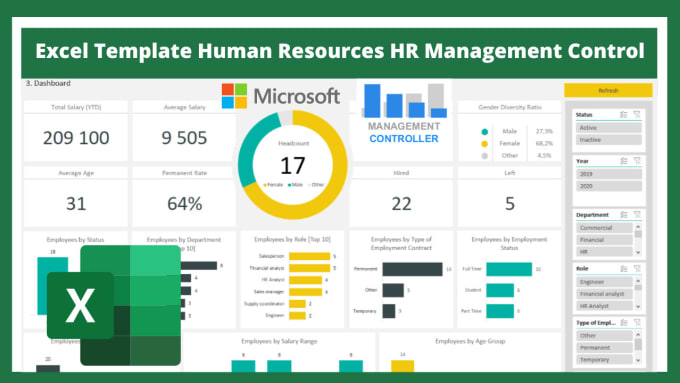The height and width of the screenshot is (383, 680).
Task: Click the Role slicer's scroll-up arrow
Action: 638,281
